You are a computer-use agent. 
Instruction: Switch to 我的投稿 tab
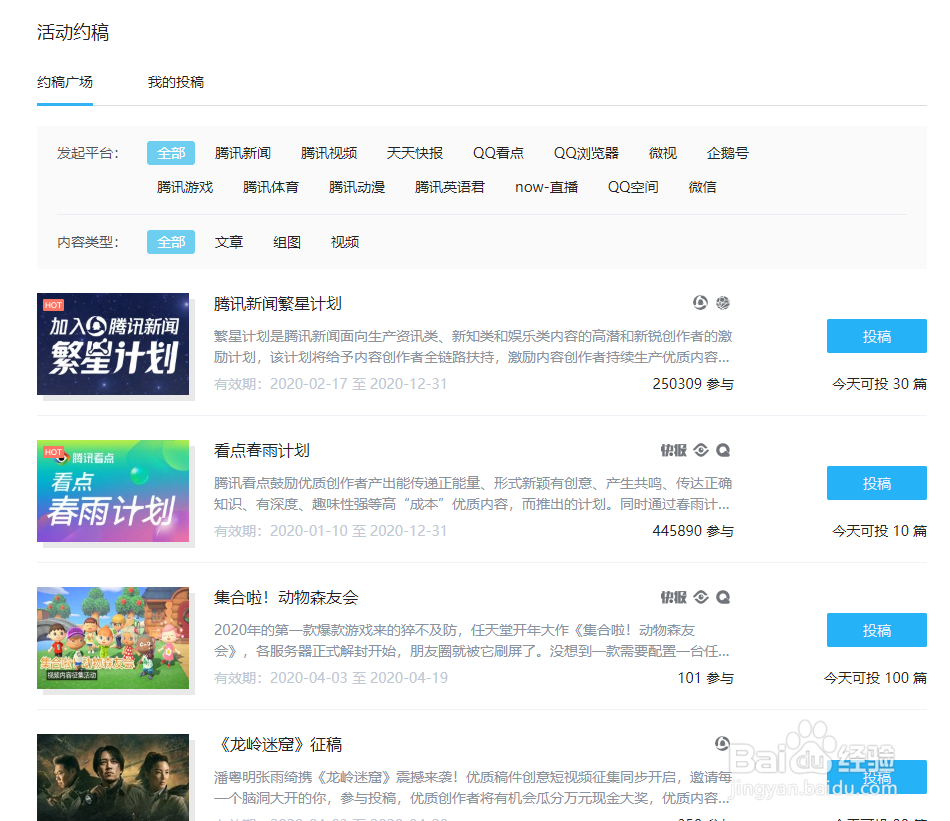(176, 82)
